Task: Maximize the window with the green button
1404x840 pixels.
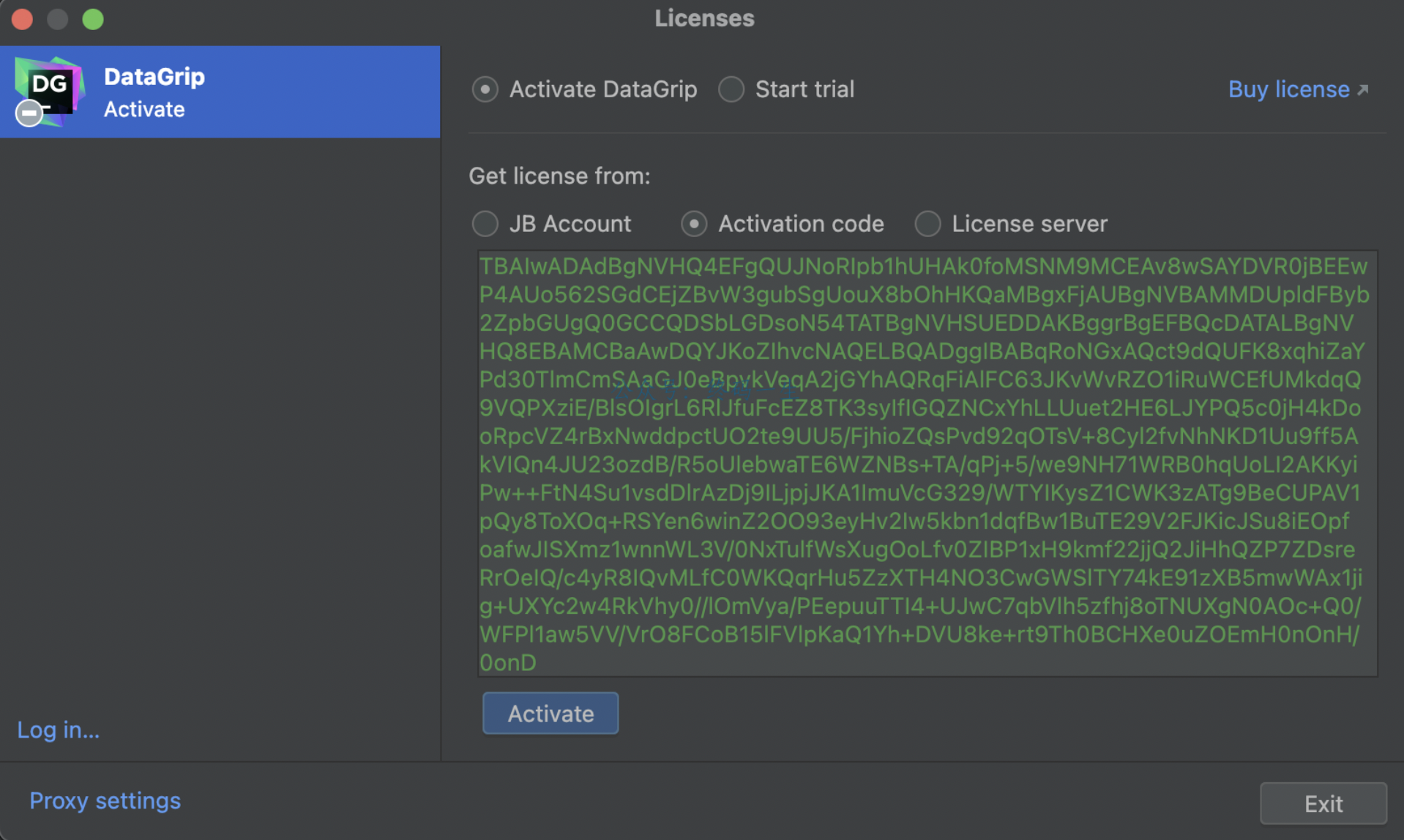Action: point(93,19)
